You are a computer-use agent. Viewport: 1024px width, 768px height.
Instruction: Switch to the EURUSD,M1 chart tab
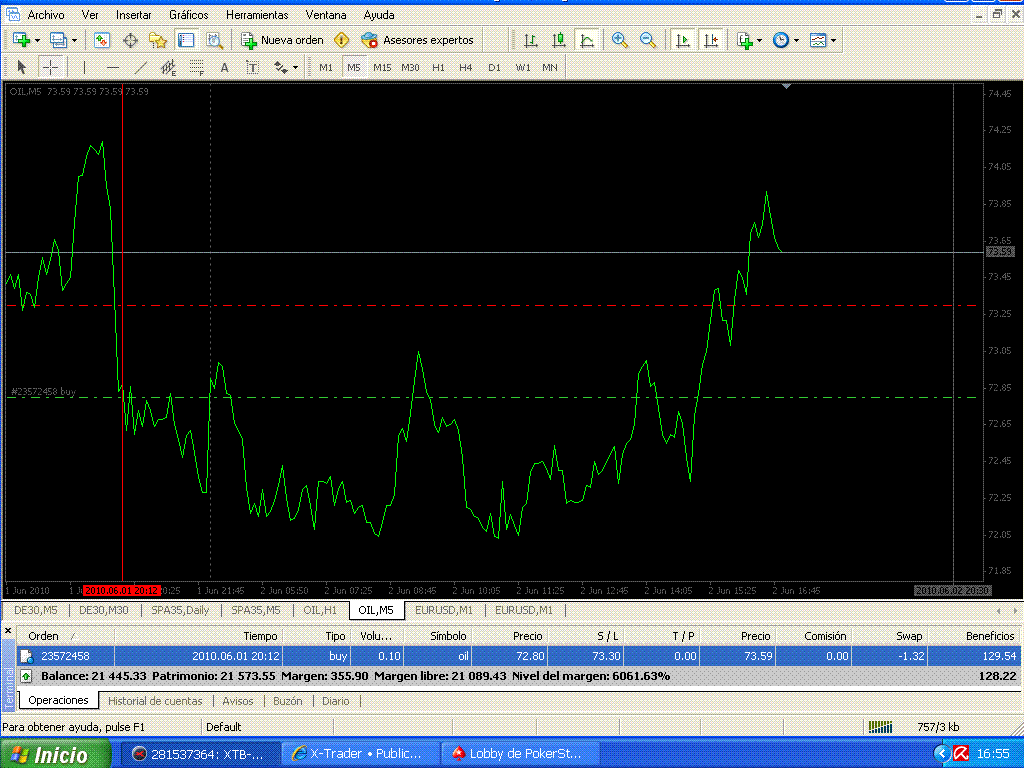coord(445,610)
